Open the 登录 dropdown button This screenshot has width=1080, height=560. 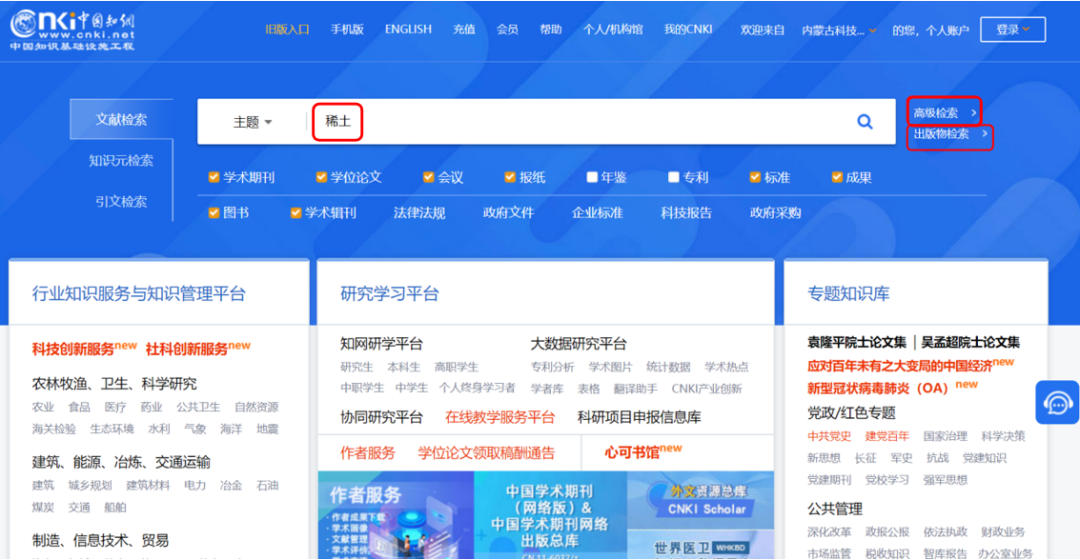pyautogui.click(x=1012, y=30)
